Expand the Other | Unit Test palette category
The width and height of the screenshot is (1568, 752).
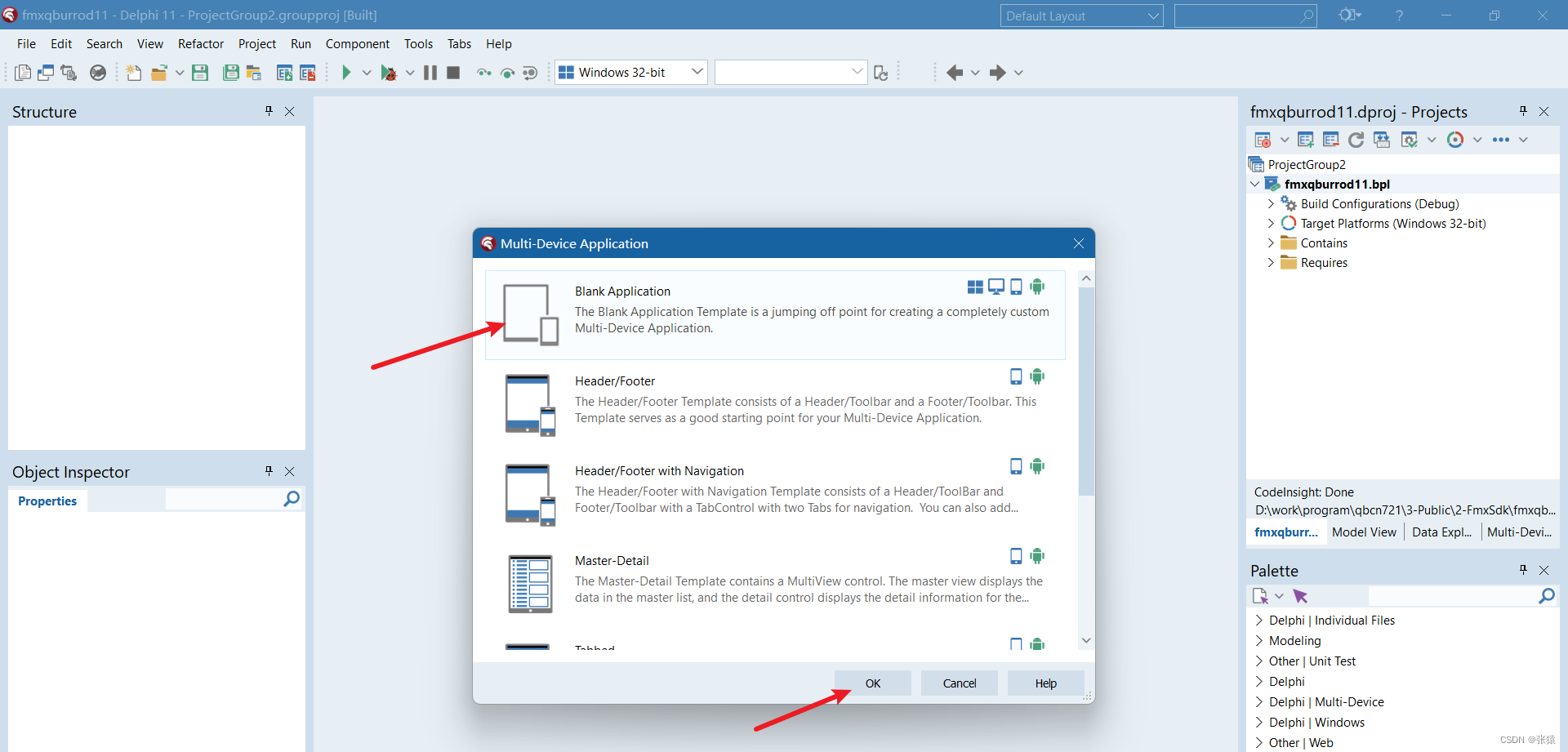[1258, 661]
